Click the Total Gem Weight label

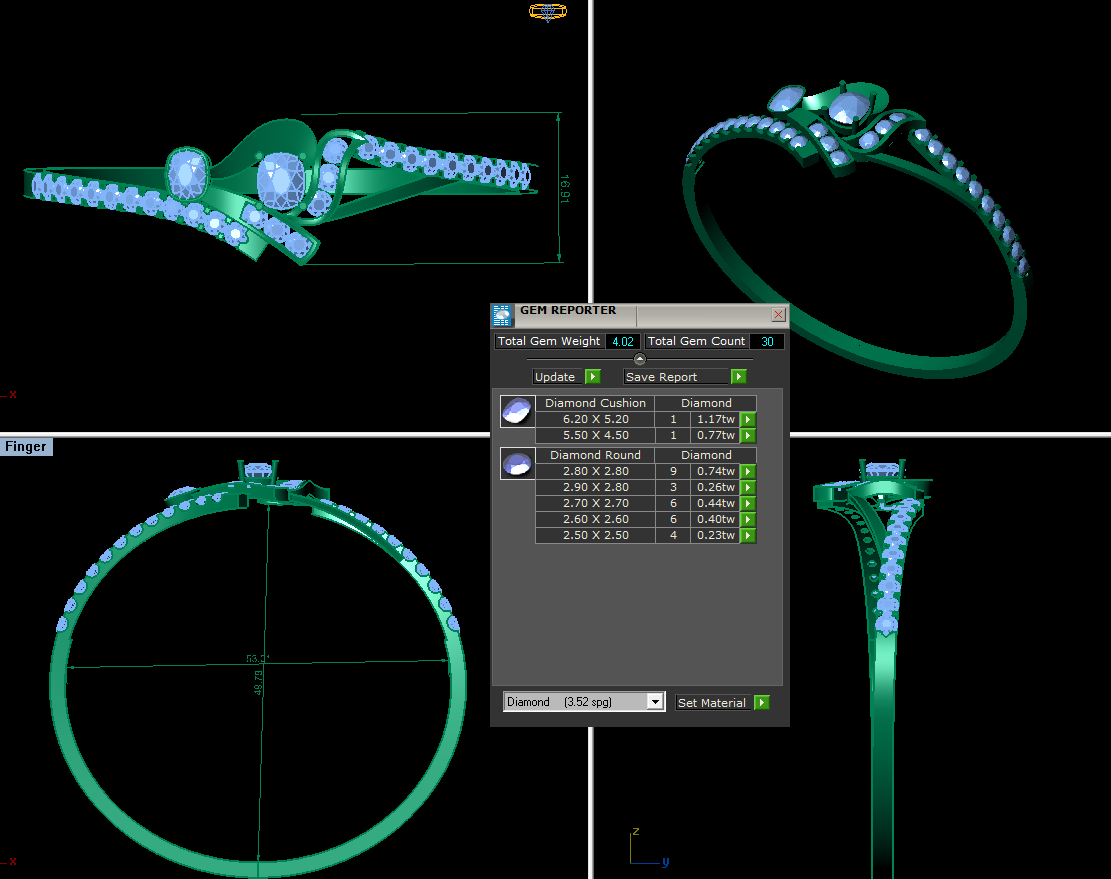[549, 341]
